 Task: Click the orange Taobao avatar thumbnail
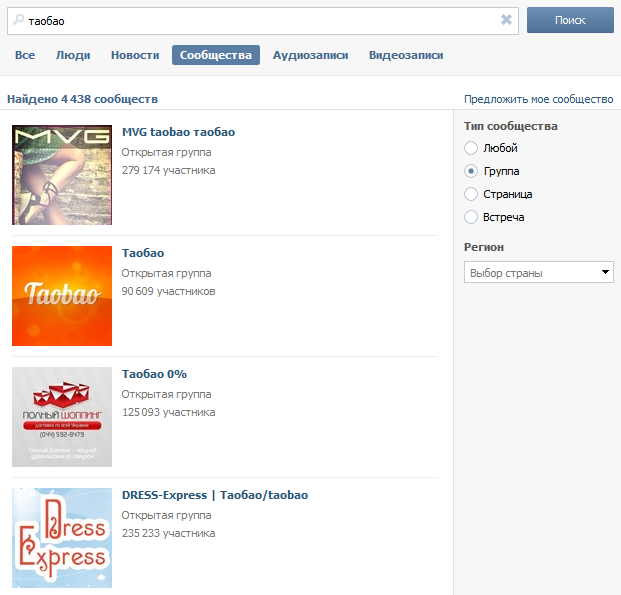point(62,296)
